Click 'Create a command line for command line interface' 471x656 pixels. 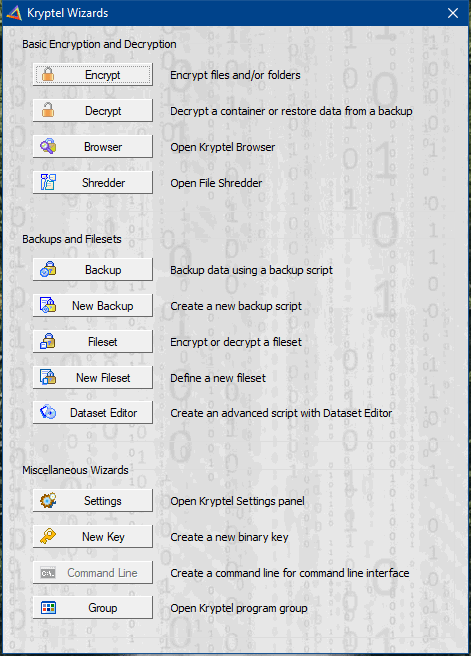pyautogui.click(x=289, y=573)
